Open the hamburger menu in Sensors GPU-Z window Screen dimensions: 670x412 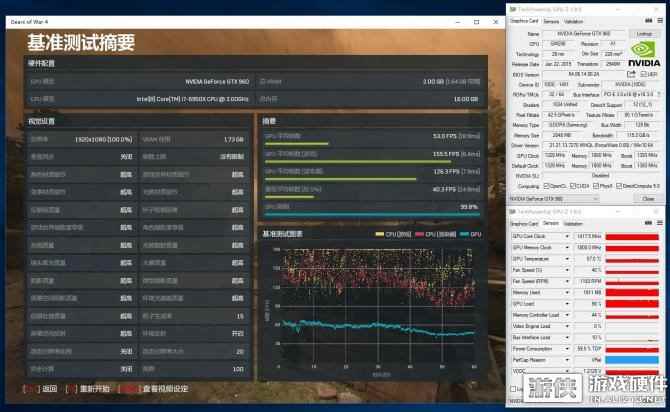(x=660, y=223)
